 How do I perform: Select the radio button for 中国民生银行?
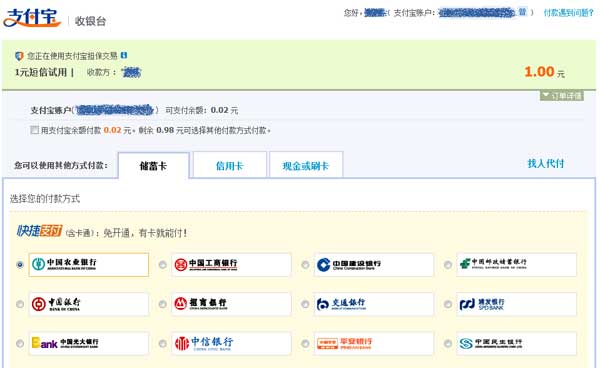click(448, 344)
